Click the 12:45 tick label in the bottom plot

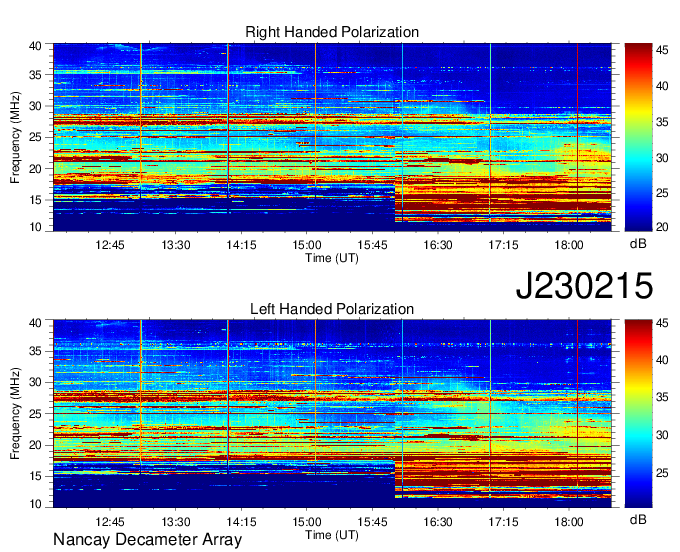click(x=110, y=522)
